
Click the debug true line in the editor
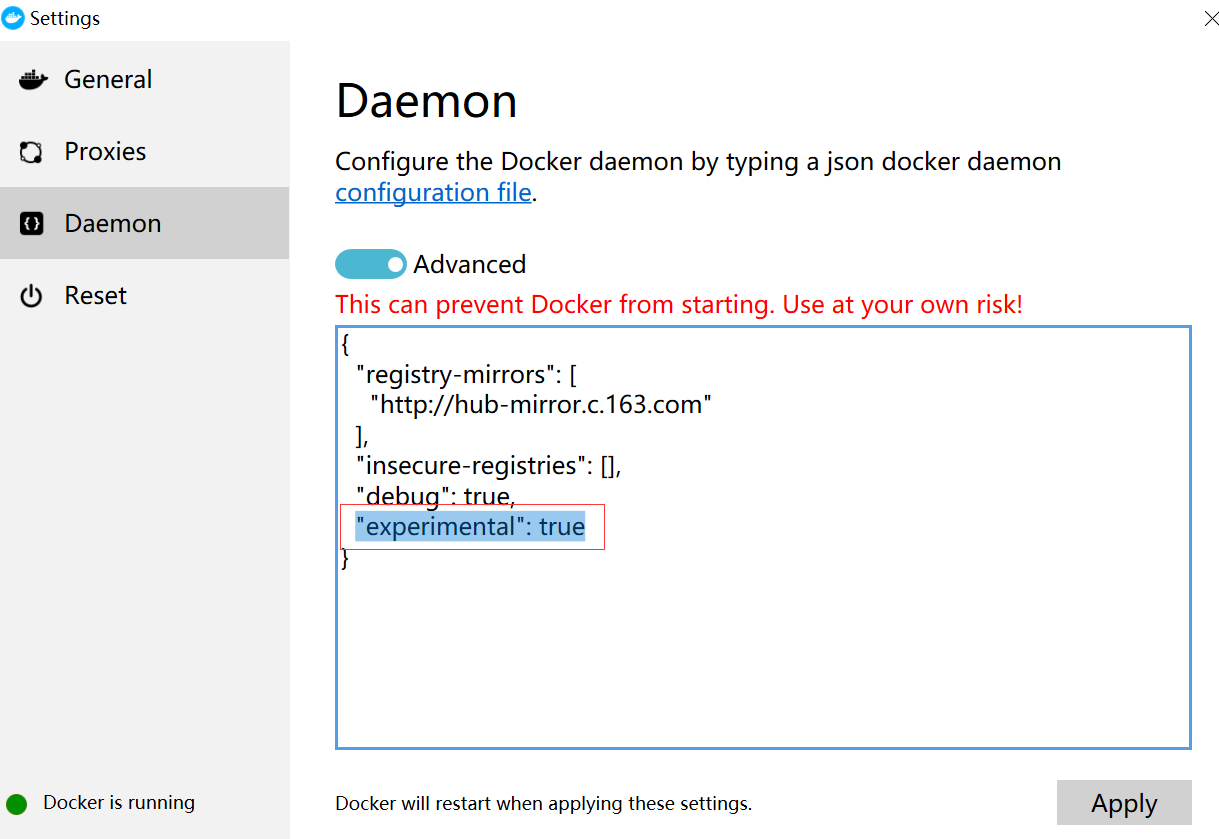tap(434, 496)
